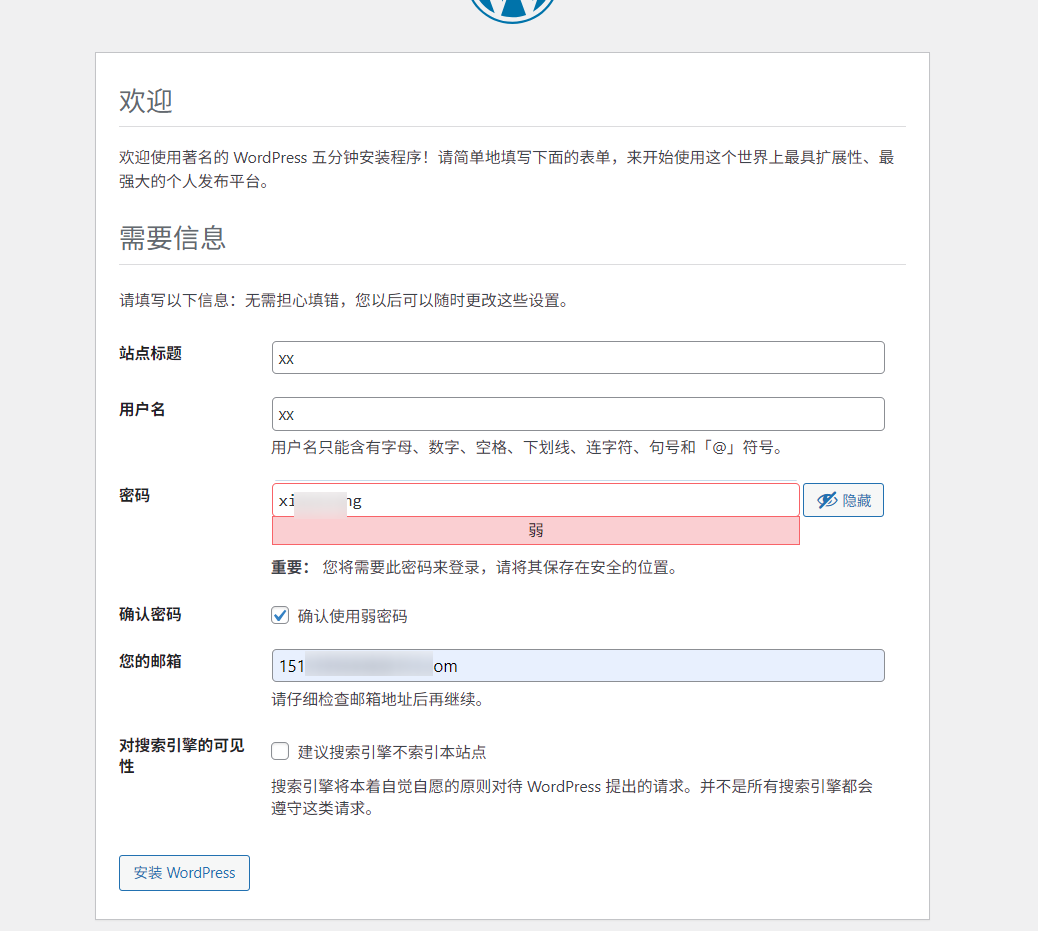Image resolution: width=1038 pixels, height=931 pixels.
Task: Click the search engine request description paragraph
Action: point(572,797)
